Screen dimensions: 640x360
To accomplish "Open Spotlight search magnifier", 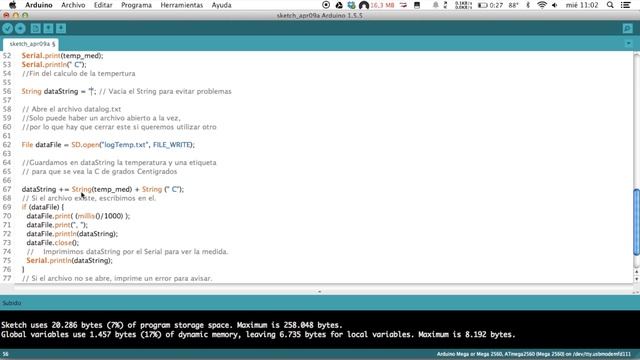I will click(610, 5).
